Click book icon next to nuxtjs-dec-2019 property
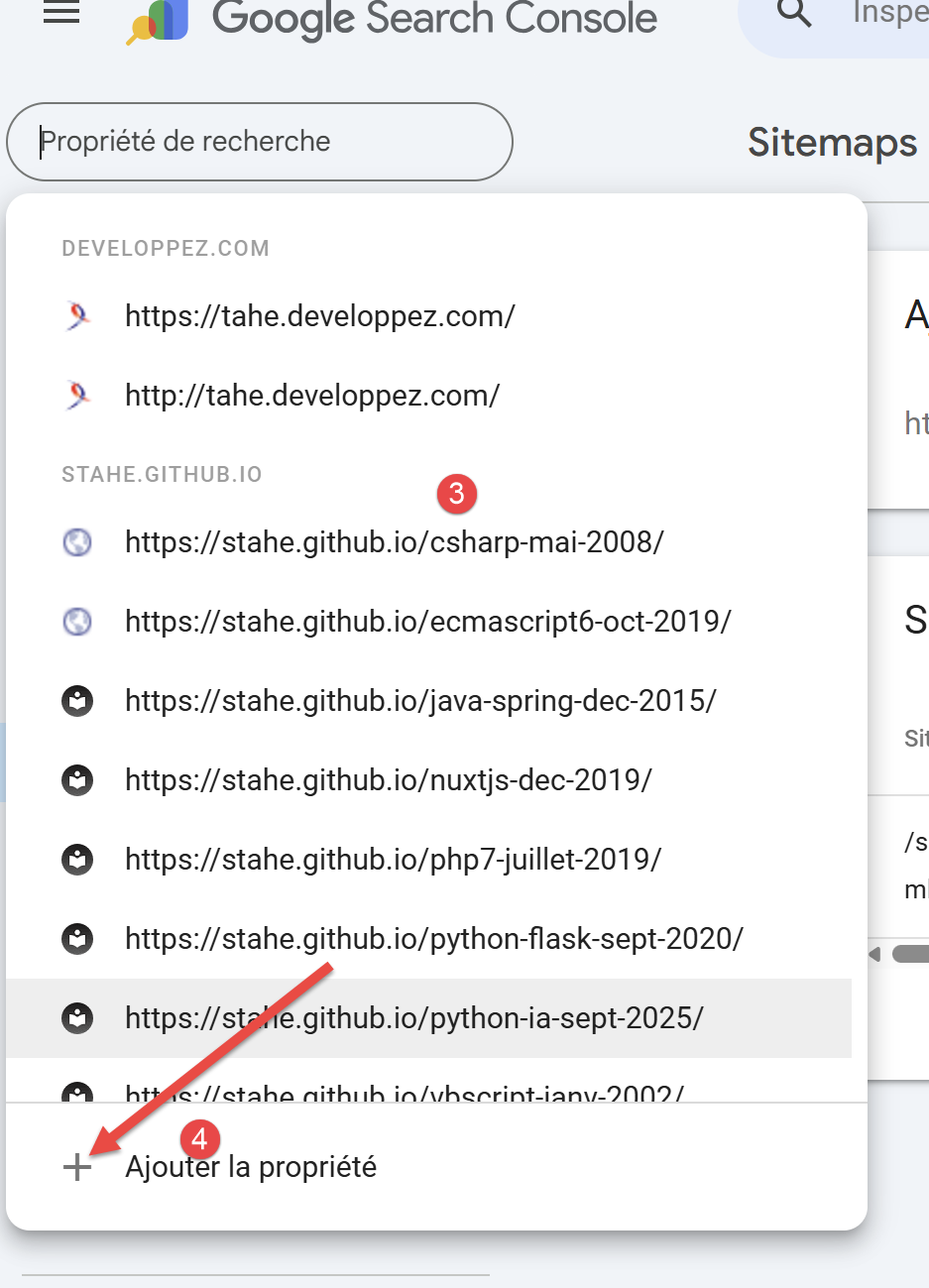929x1288 pixels. [x=77, y=780]
